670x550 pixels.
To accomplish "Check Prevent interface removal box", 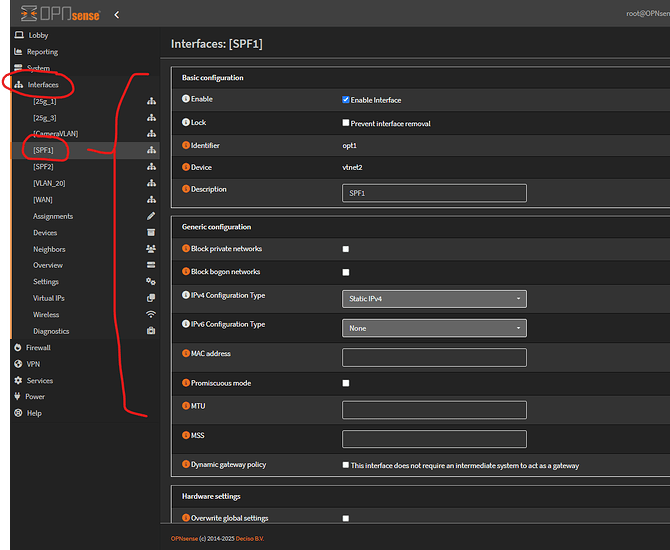I will coord(346,123).
